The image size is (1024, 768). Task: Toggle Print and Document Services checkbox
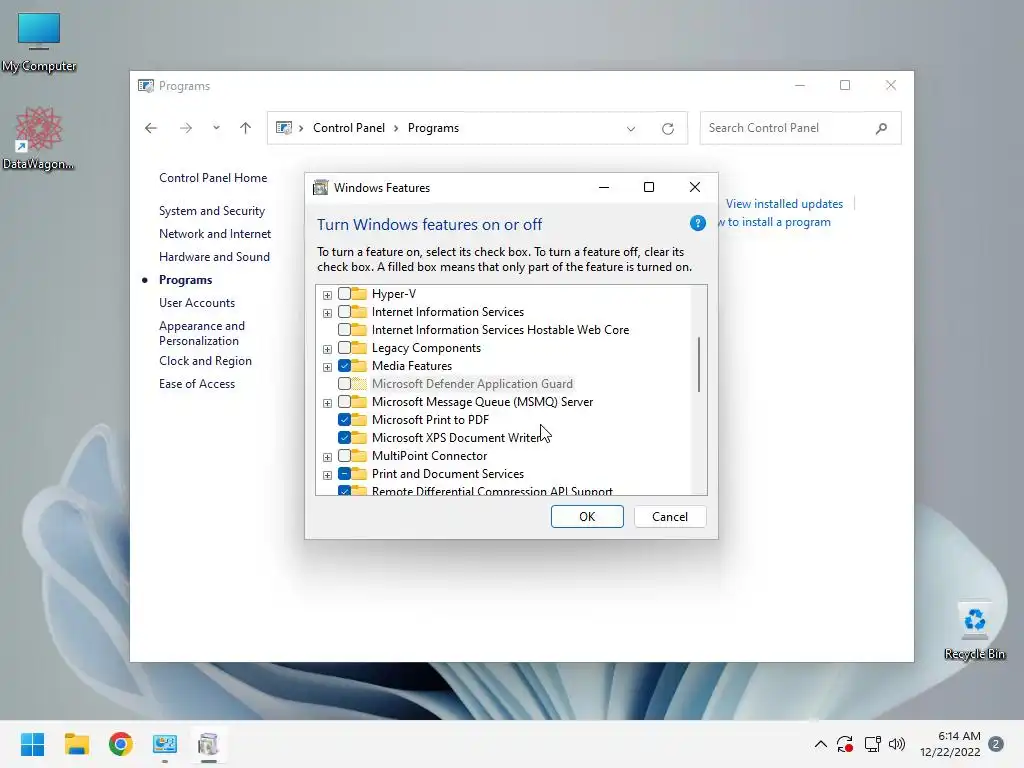click(x=344, y=474)
